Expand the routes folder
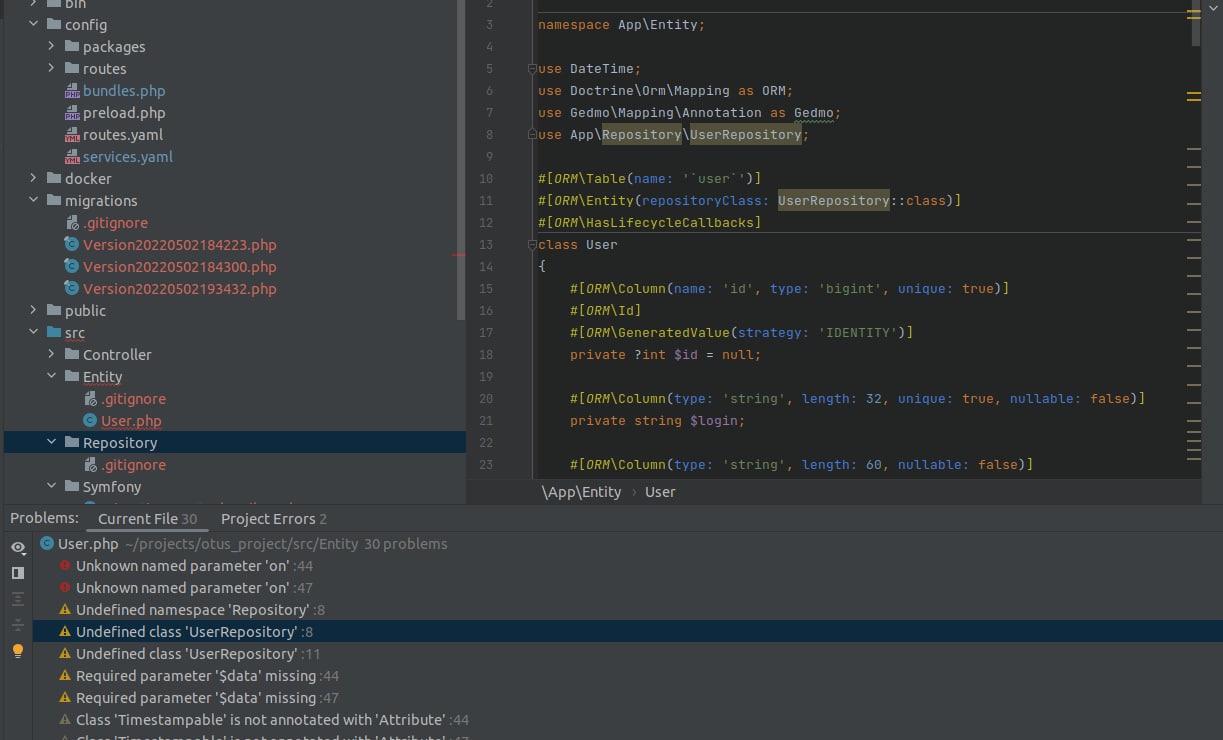 [51, 69]
